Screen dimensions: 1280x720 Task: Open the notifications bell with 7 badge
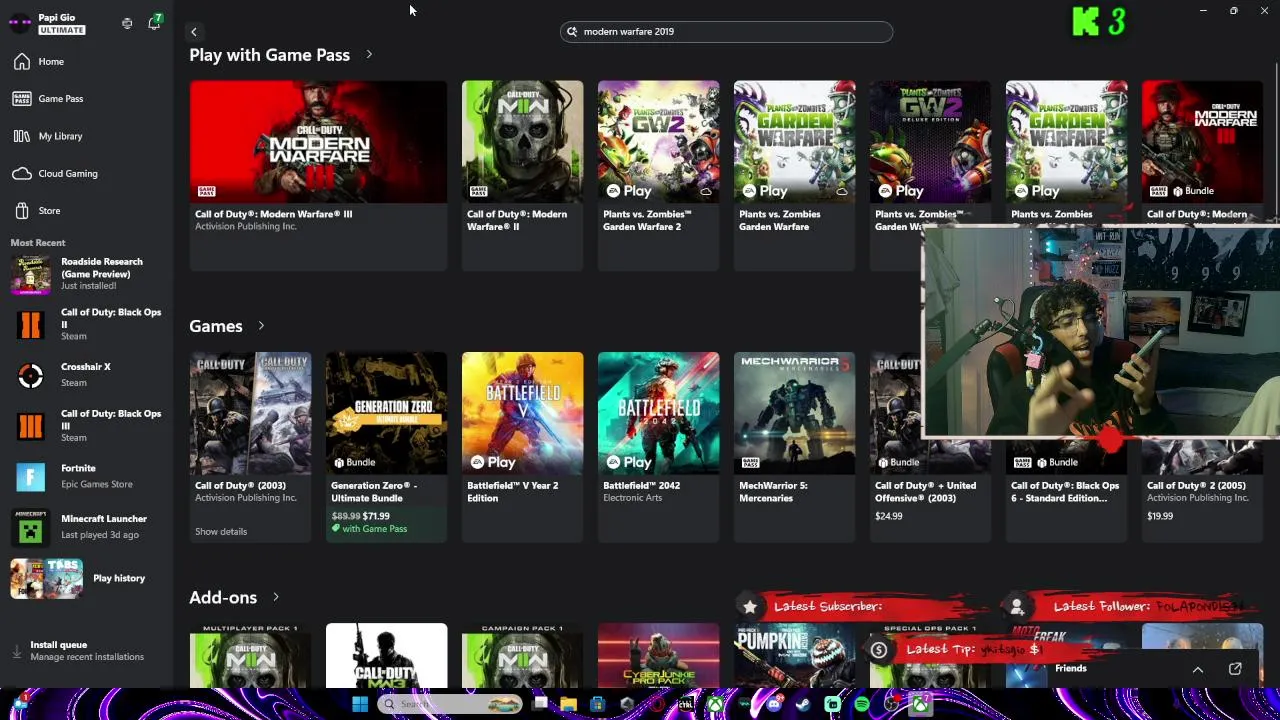click(154, 22)
